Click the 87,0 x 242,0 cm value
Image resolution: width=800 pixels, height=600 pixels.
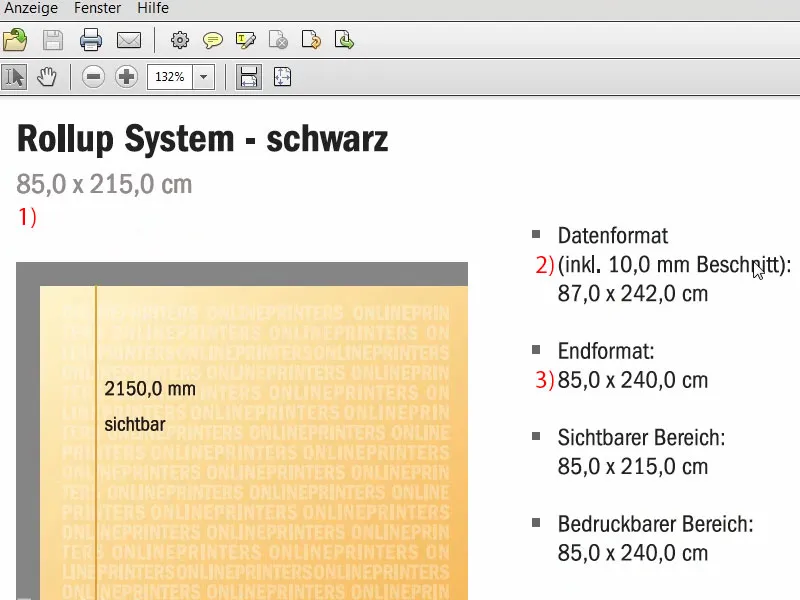tap(633, 294)
